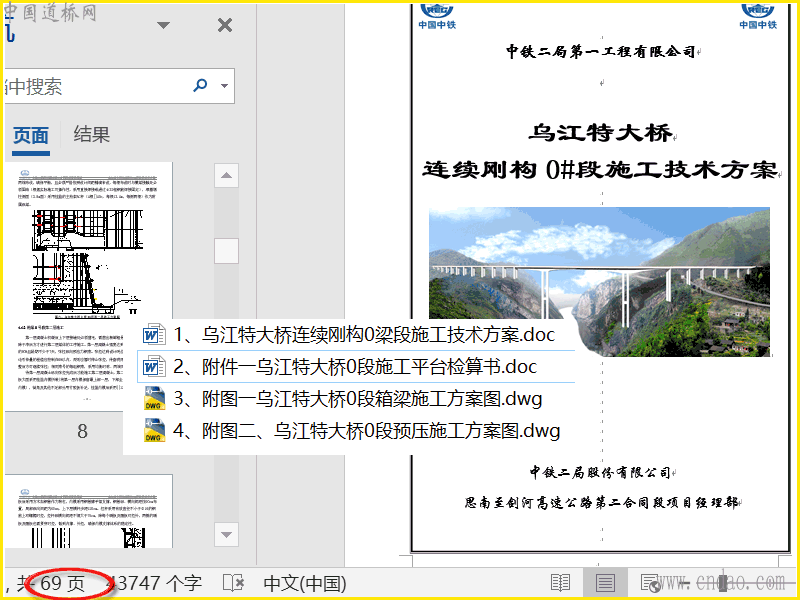Select file 1、乌江特大桥连续刚构0梁段施工技术方案.doc

[x=356, y=335]
